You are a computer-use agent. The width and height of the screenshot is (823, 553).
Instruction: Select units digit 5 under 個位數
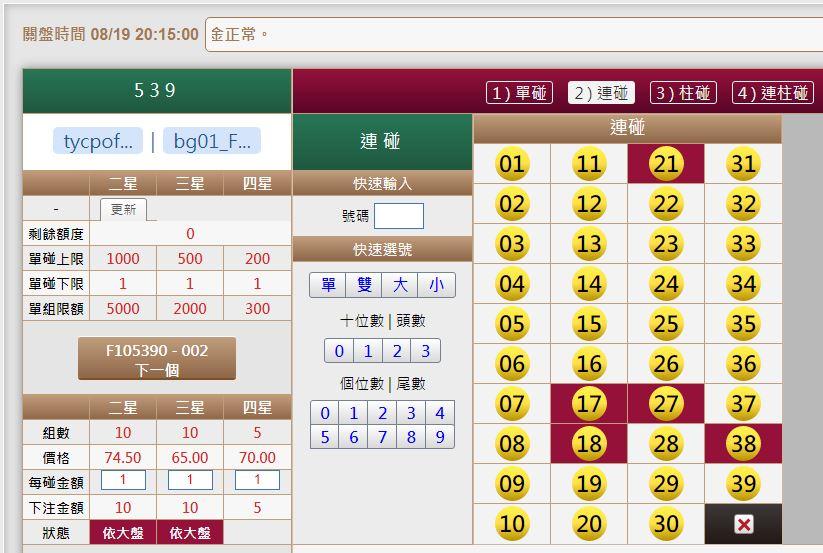tap(325, 437)
